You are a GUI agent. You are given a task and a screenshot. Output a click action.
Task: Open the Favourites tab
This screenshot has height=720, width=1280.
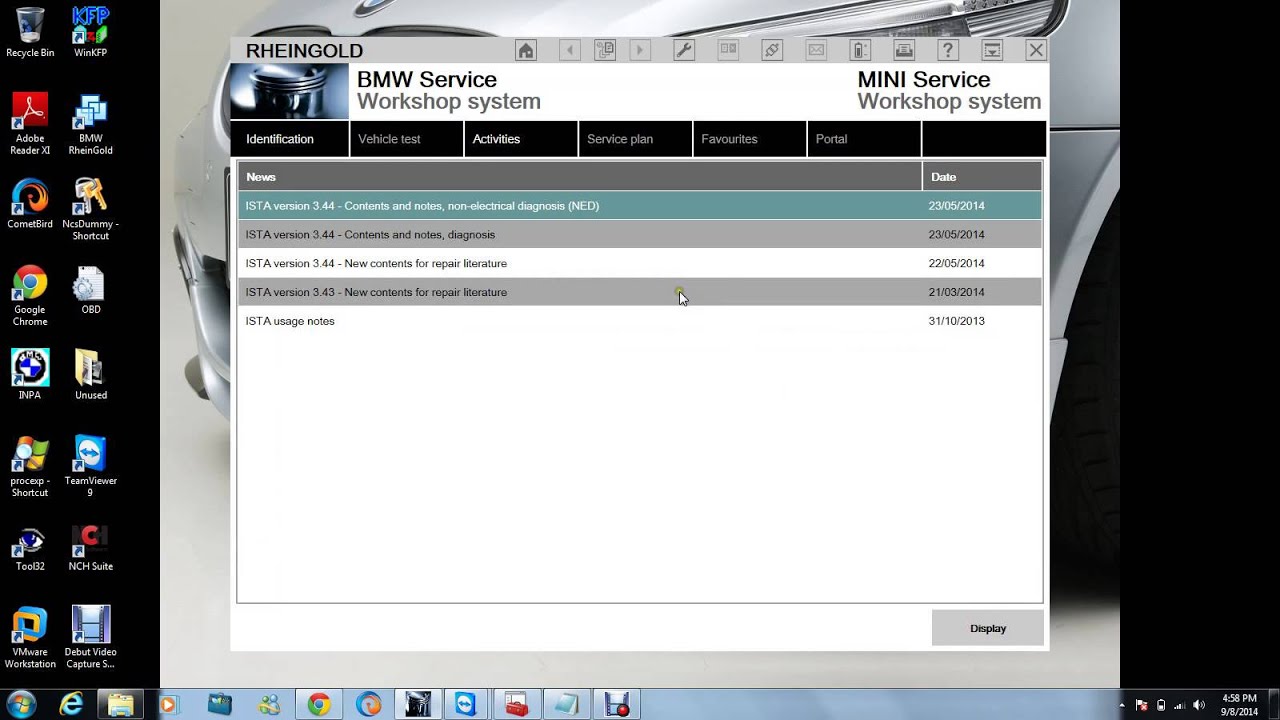pos(750,139)
